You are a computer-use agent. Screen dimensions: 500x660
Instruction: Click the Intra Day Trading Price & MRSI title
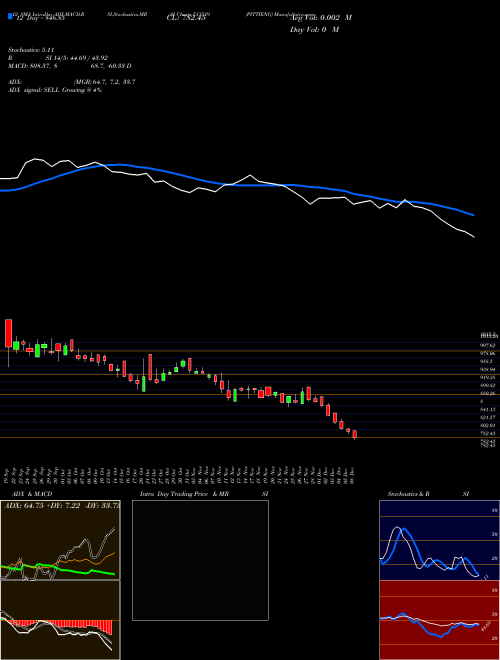(x=204, y=494)
